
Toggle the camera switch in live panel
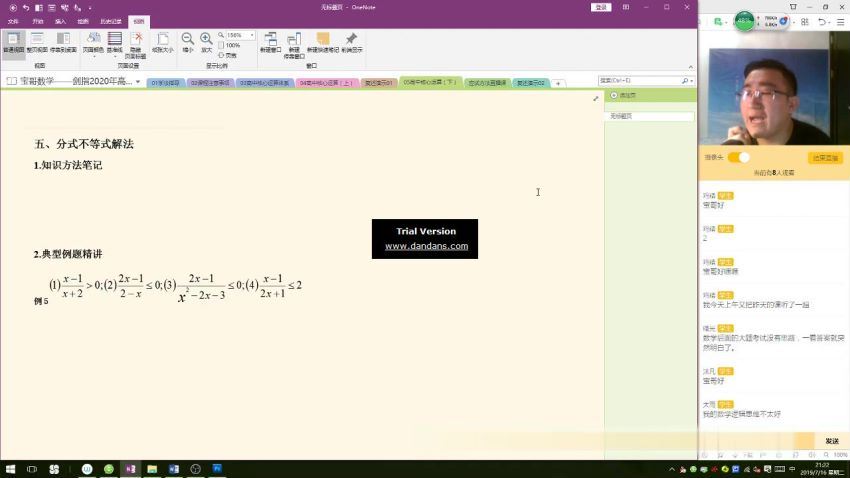pyautogui.click(x=738, y=158)
